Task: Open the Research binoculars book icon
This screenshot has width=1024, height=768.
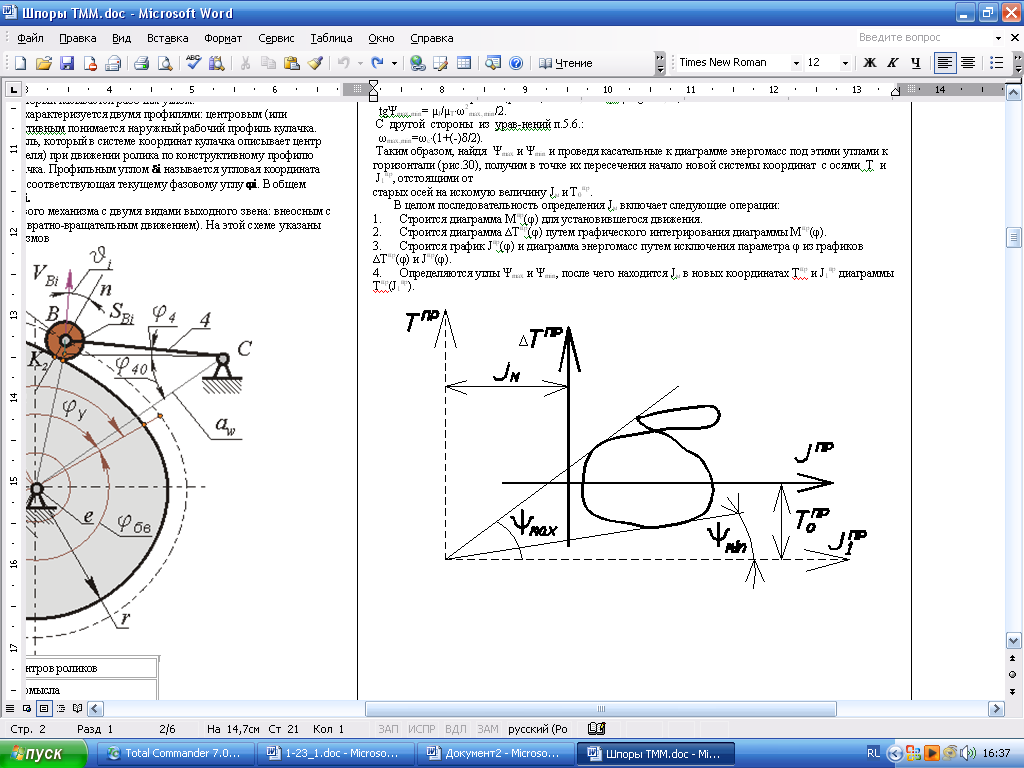Action: [x=216, y=63]
